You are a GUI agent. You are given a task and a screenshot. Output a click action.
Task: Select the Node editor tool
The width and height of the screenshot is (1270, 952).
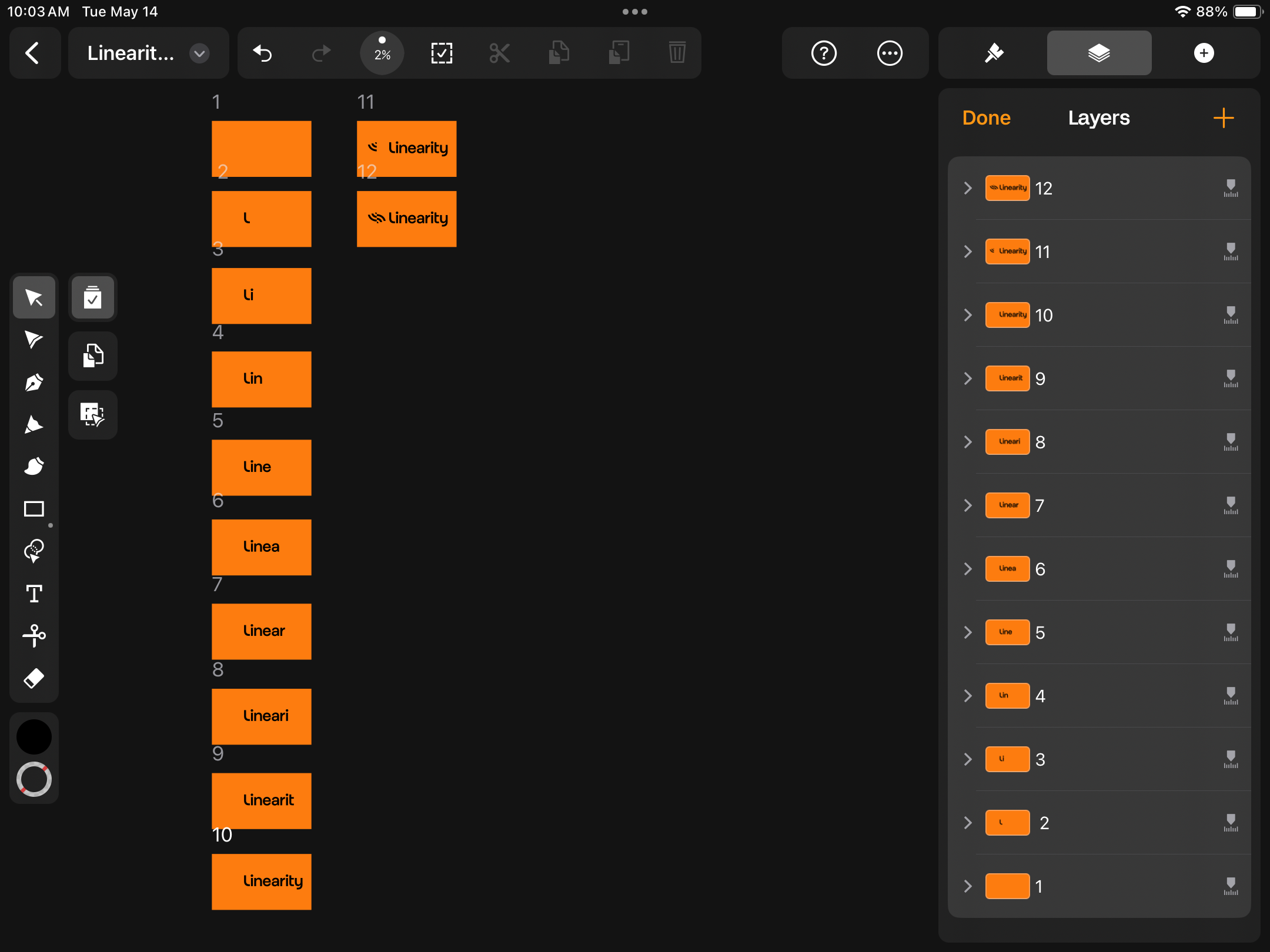(x=35, y=340)
